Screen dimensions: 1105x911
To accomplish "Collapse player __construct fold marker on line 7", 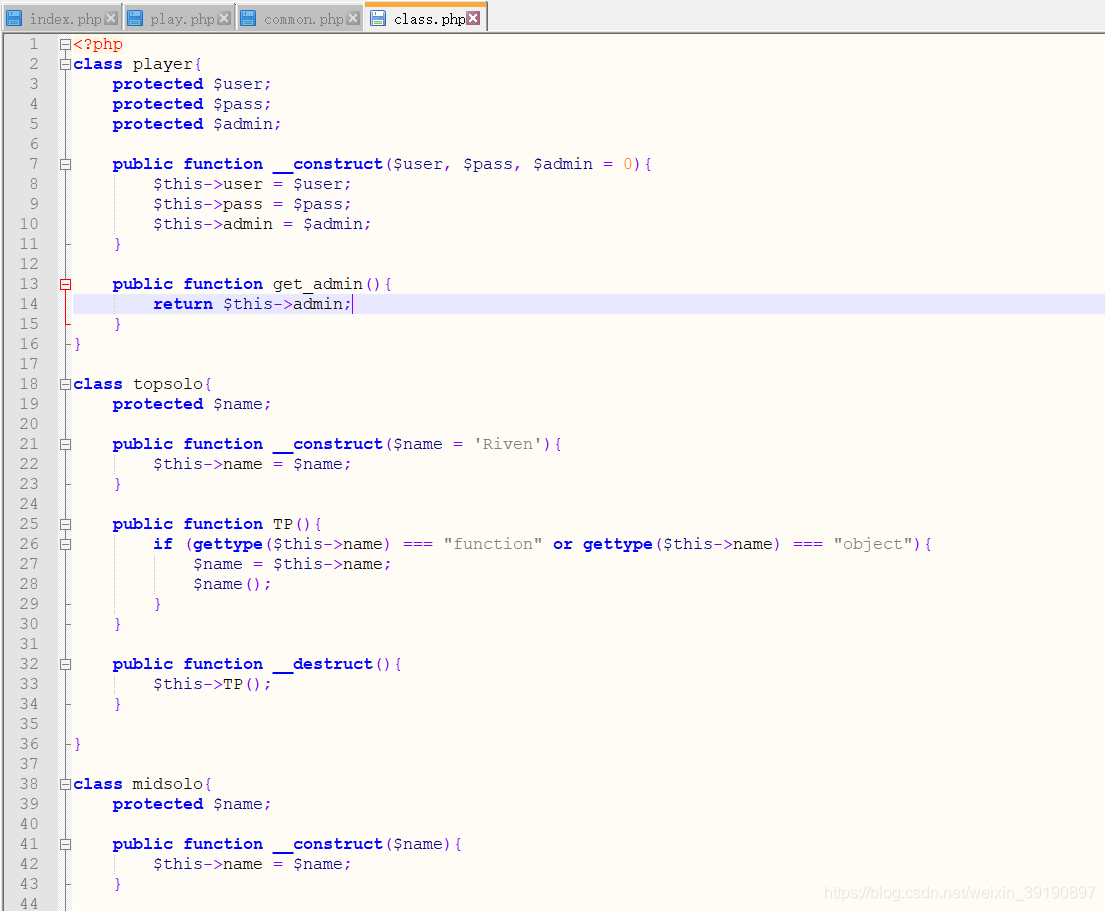I will (x=66, y=164).
